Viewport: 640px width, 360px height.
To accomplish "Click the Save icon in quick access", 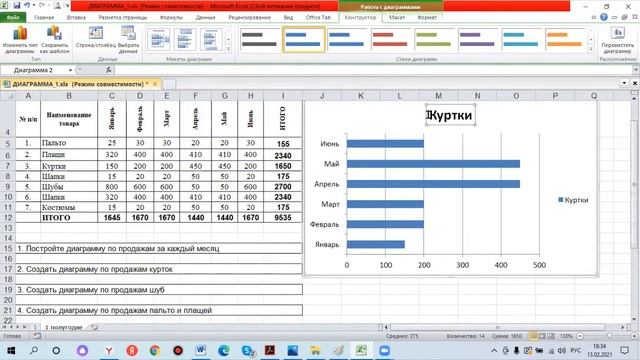I will (17, 6).
